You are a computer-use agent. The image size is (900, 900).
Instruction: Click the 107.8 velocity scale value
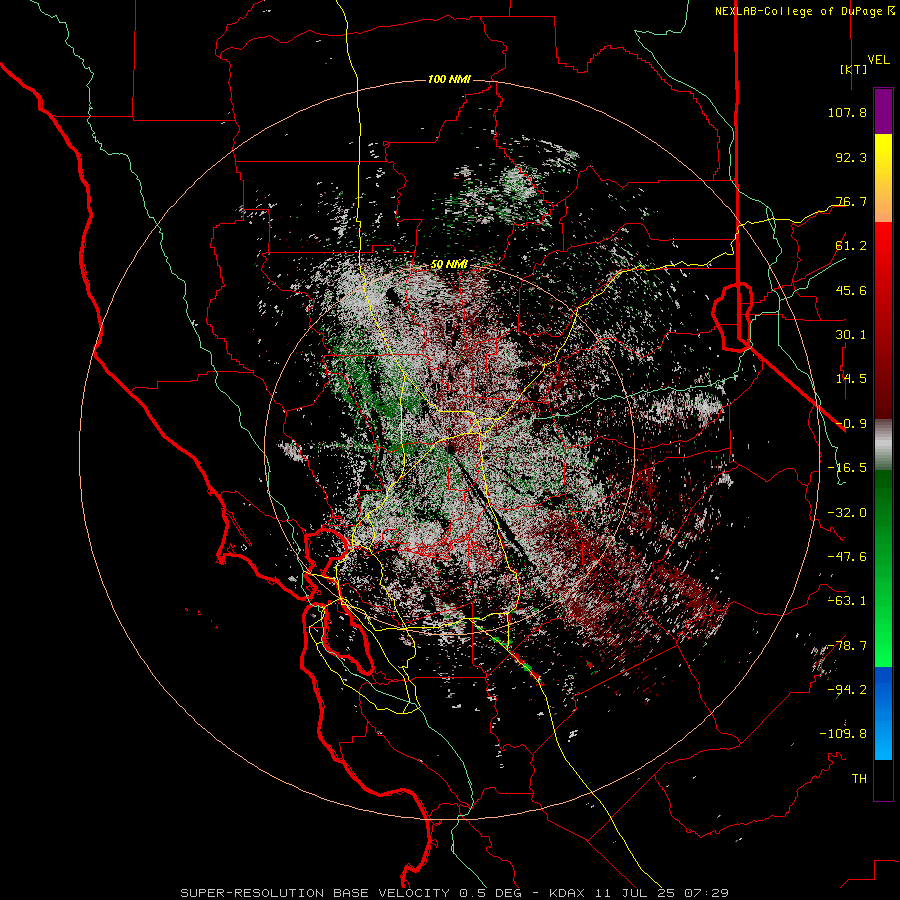847,112
